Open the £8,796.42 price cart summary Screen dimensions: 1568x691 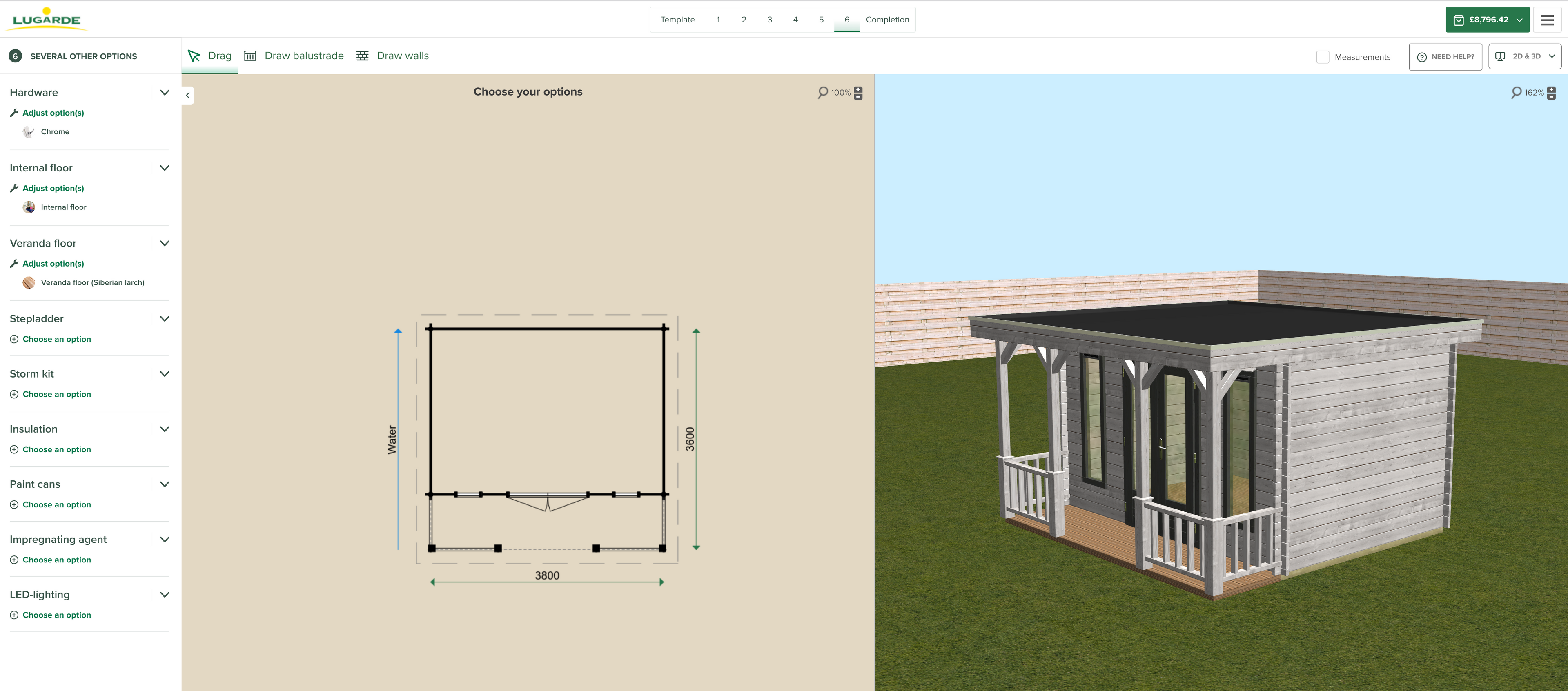click(x=1487, y=20)
